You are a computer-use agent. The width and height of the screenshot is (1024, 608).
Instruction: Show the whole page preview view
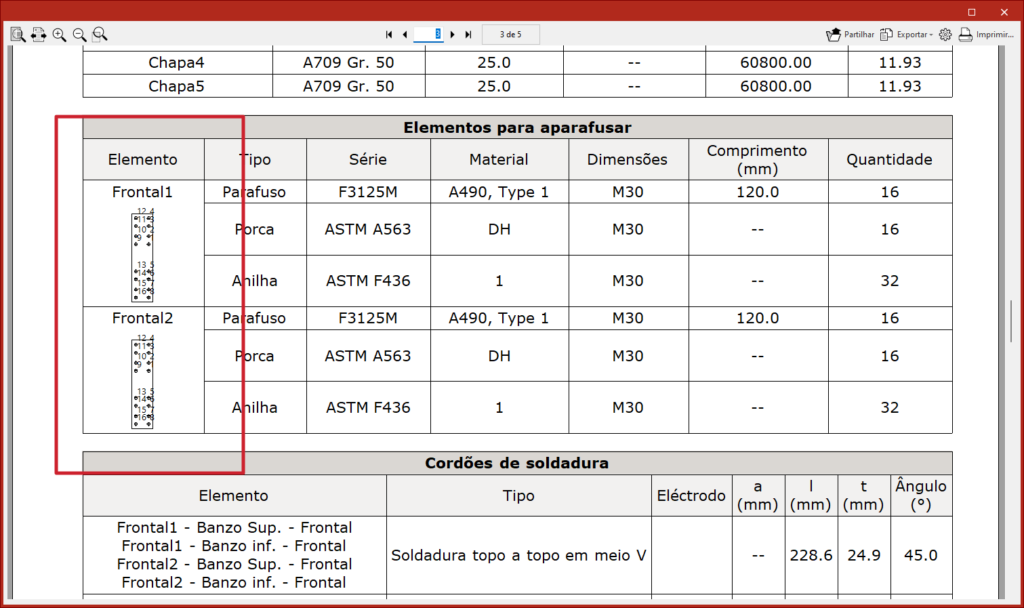(18, 35)
